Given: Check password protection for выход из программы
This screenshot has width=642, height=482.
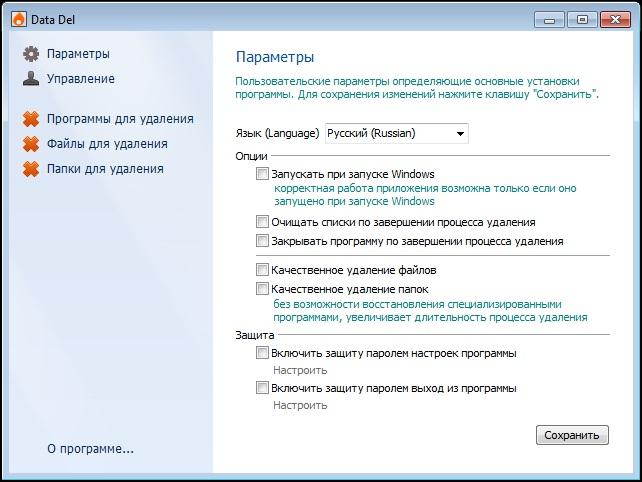Looking at the screenshot, I should click(x=262, y=387).
